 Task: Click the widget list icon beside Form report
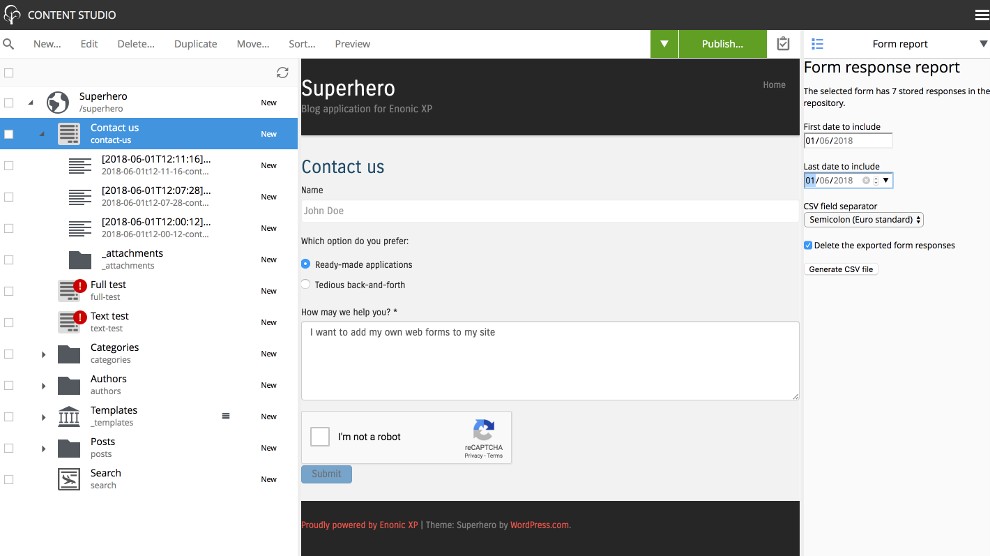(817, 44)
